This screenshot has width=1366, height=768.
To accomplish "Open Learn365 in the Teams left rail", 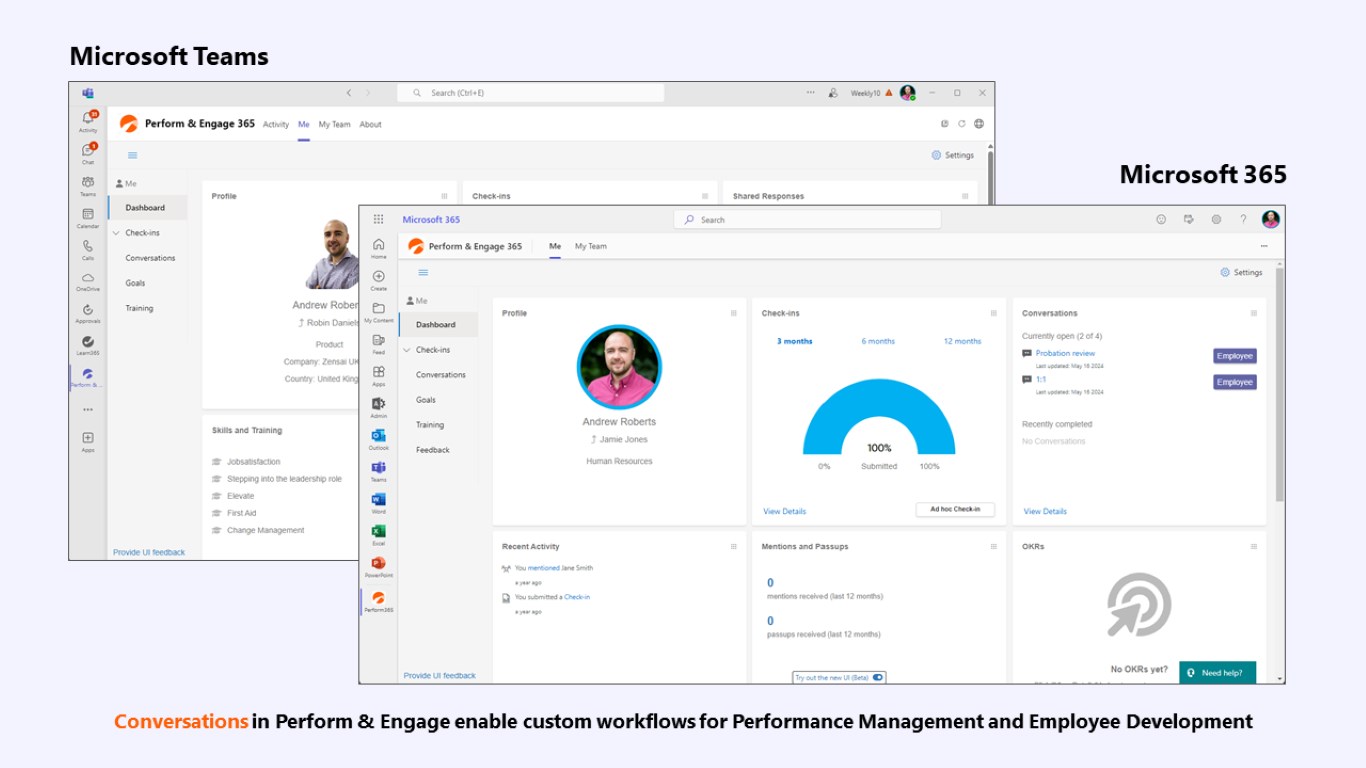I will (88, 345).
